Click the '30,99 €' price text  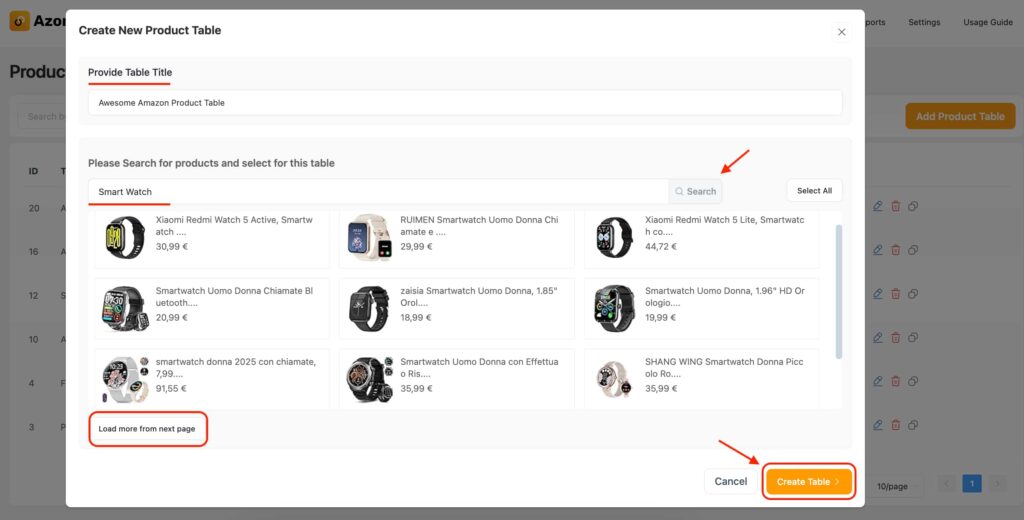(172, 246)
